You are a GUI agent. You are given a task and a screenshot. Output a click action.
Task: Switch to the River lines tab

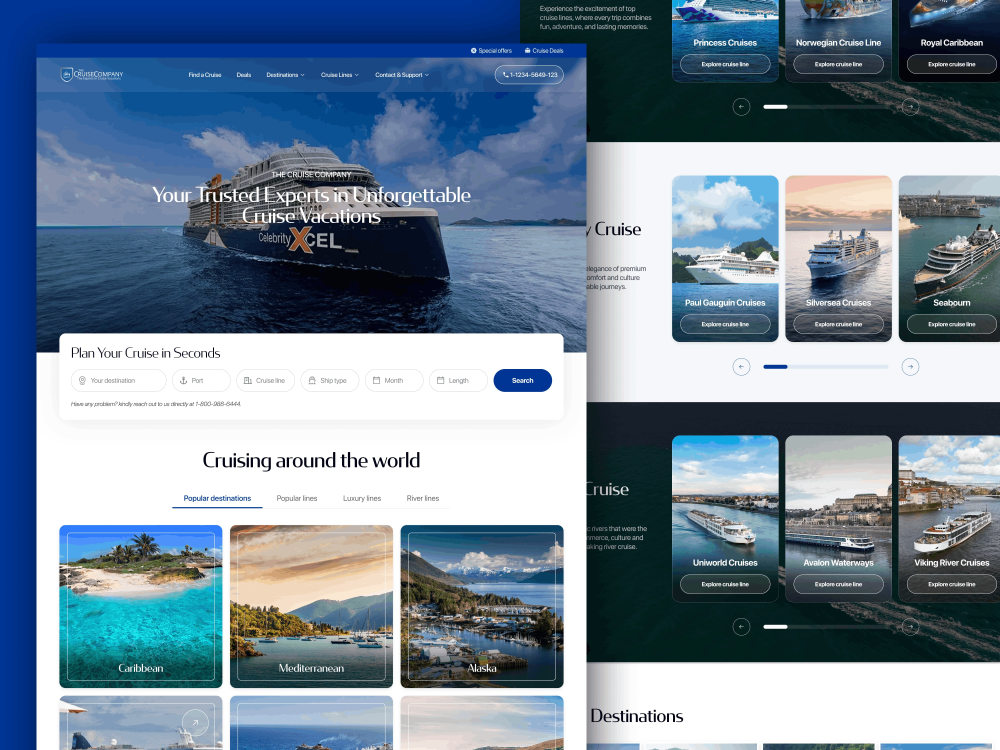pyautogui.click(x=423, y=498)
